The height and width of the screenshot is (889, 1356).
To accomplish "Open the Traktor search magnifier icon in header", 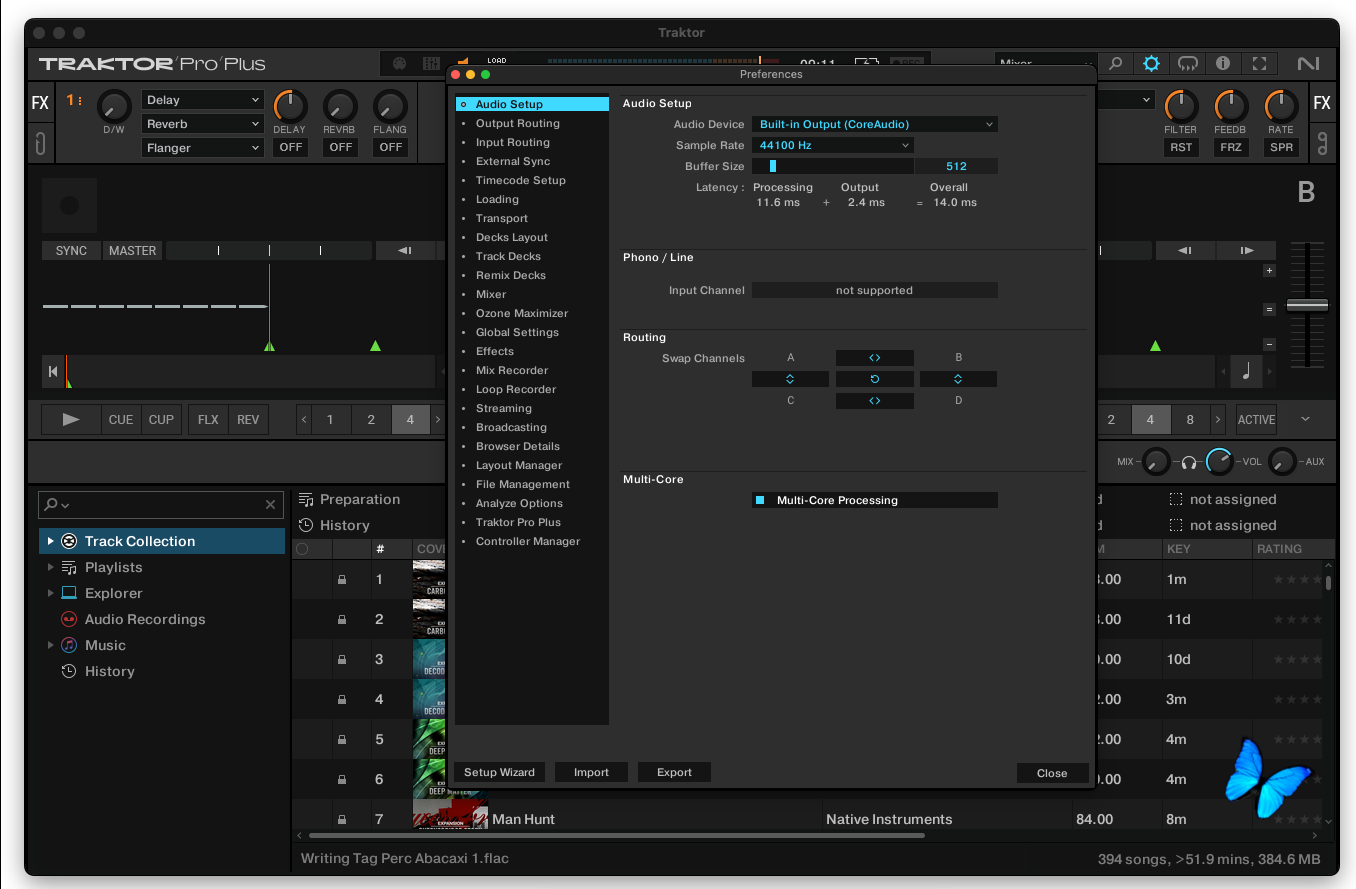I will [1115, 64].
